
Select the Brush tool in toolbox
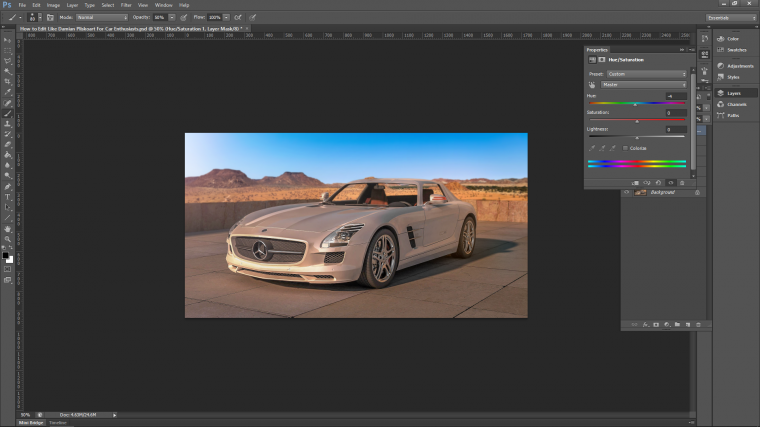click(x=7, y=113)
